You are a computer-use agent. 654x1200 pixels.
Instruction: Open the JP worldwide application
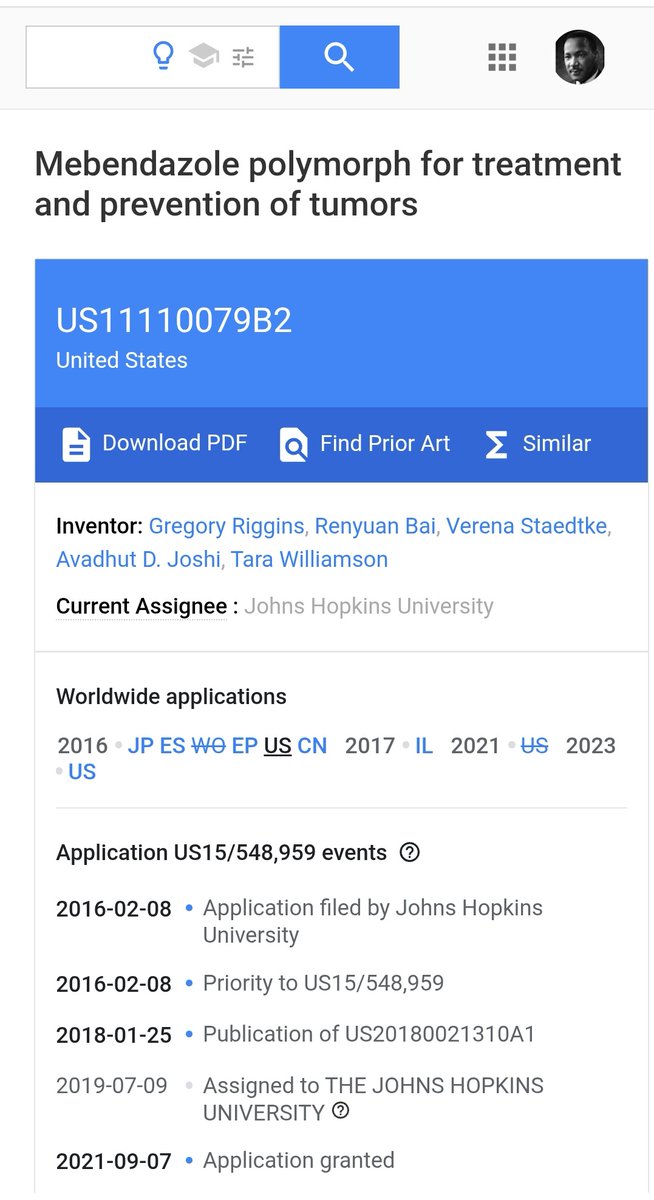[x=141, y=746]
